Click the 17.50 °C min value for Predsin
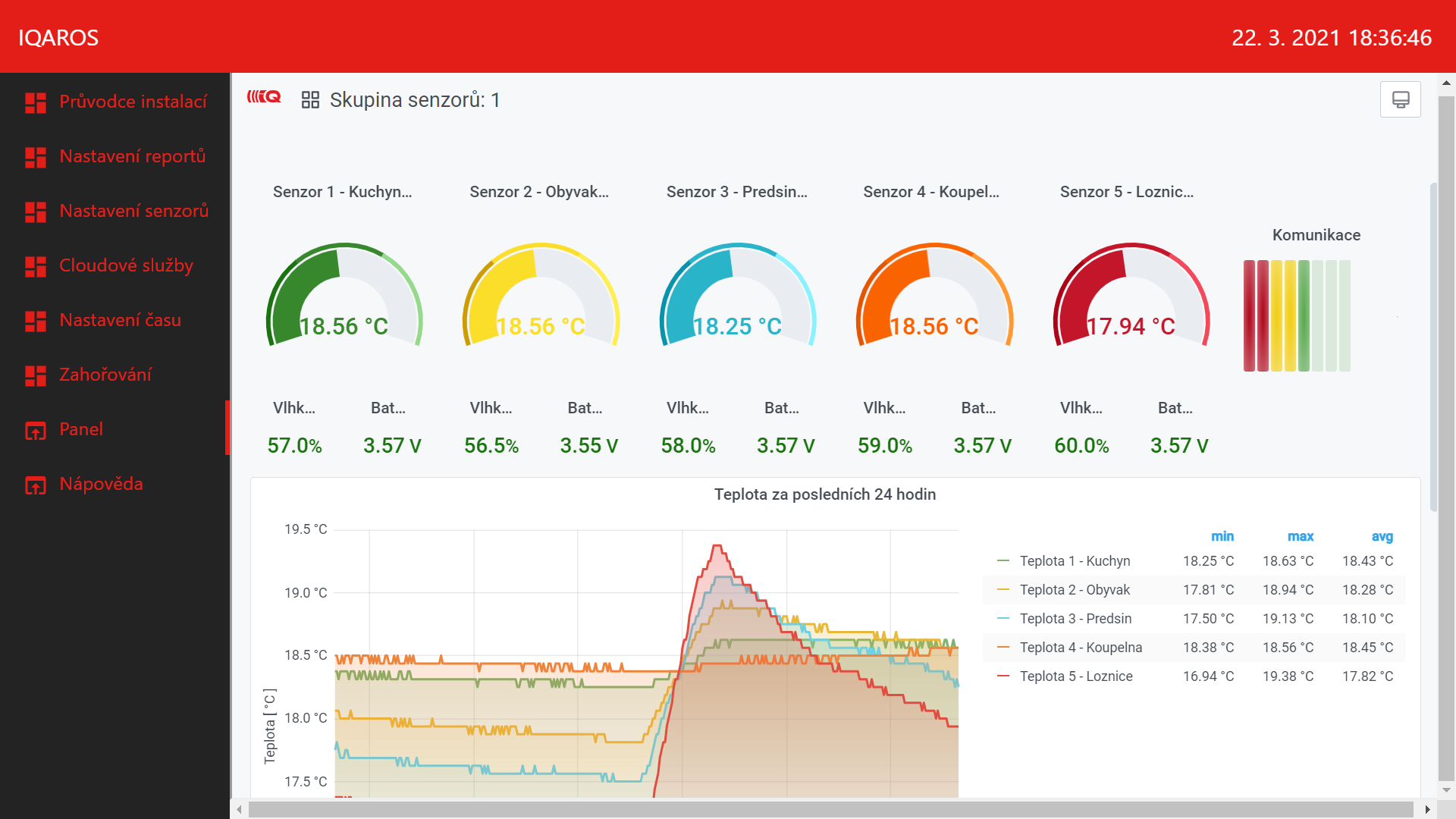The height and width of the screenshot is (819, 1456). (x=1208, y=619)
